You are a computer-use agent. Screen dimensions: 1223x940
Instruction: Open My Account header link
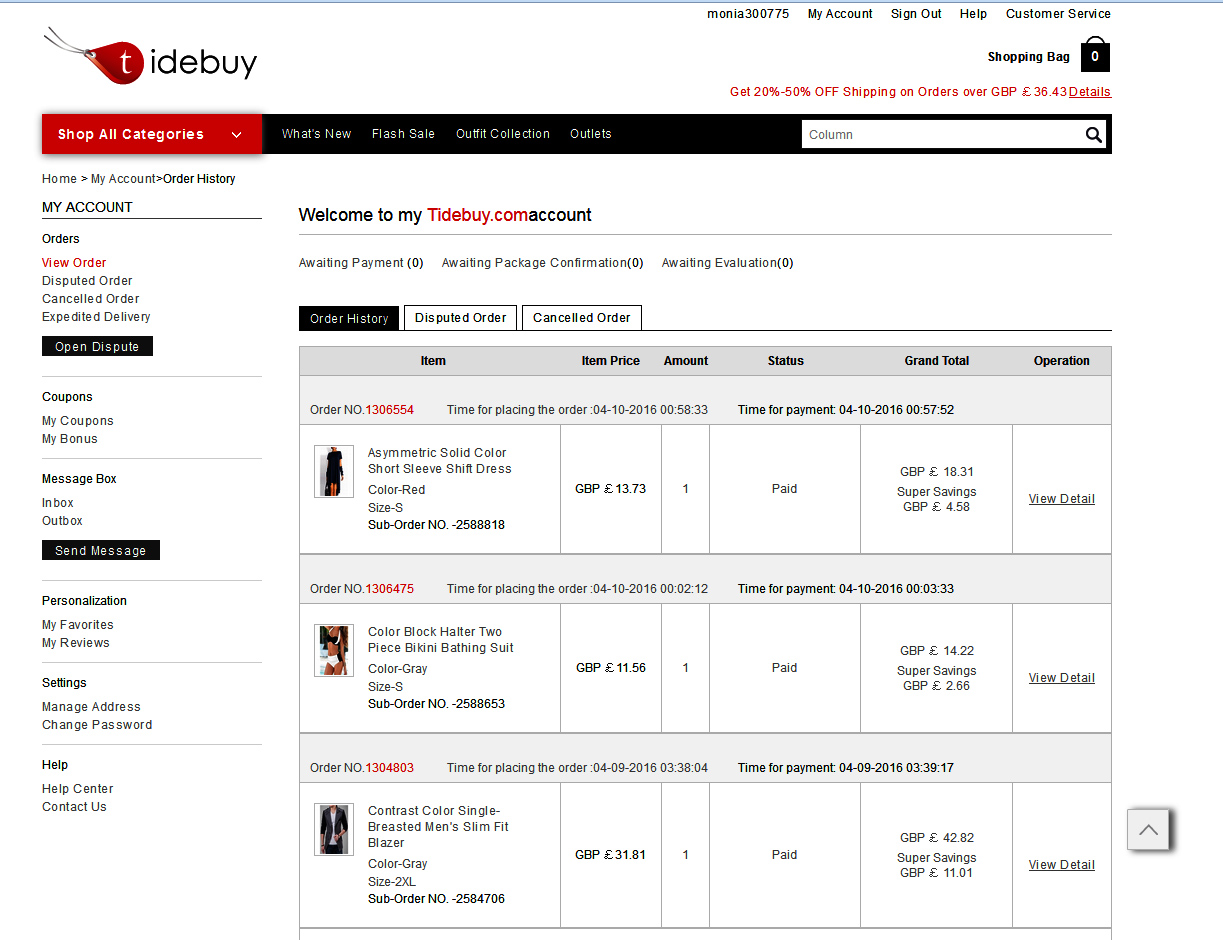pyautogui.click(x=840, y=14)
